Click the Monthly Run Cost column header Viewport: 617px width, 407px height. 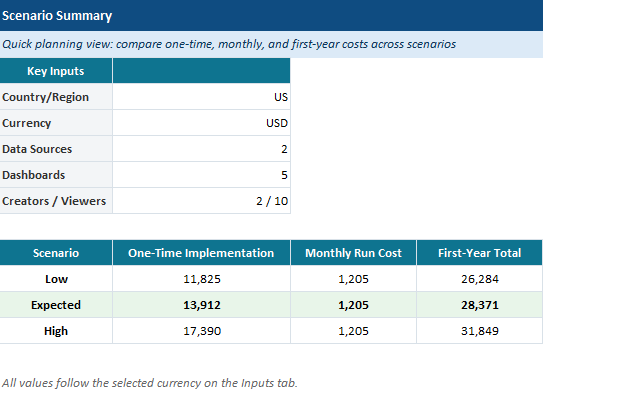353,253
